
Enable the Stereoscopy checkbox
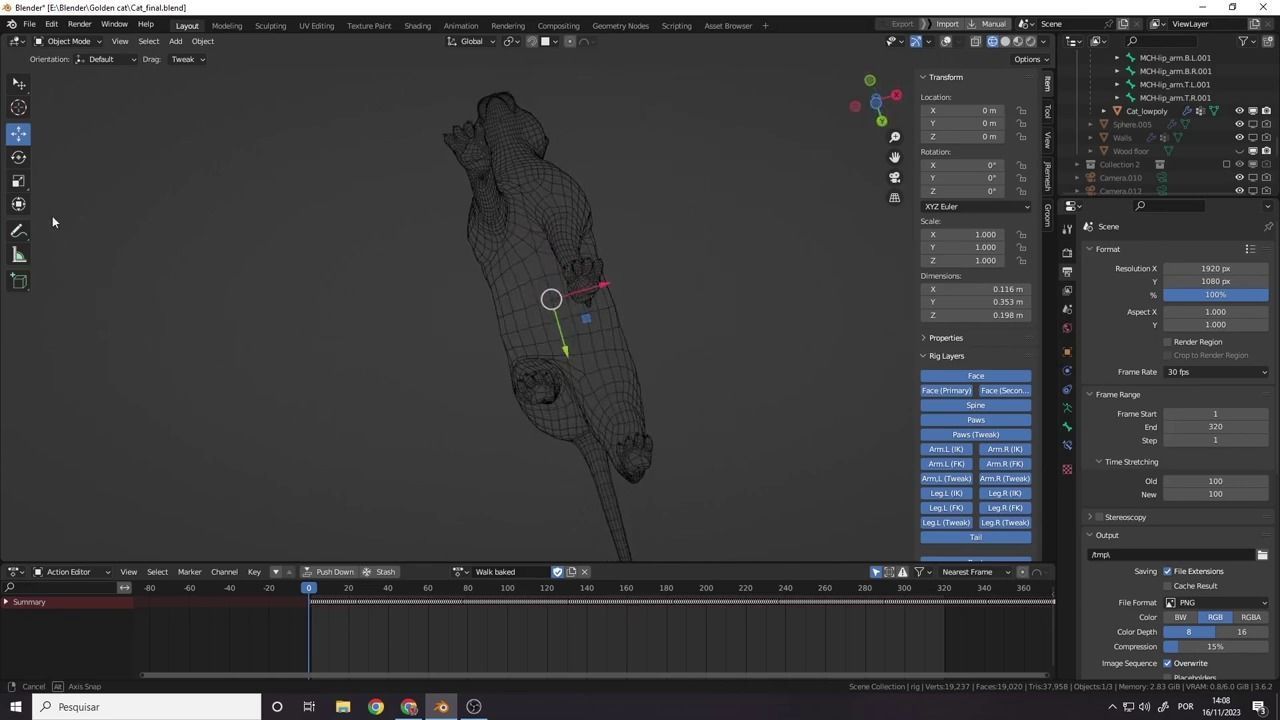(x=1099, y=517)
